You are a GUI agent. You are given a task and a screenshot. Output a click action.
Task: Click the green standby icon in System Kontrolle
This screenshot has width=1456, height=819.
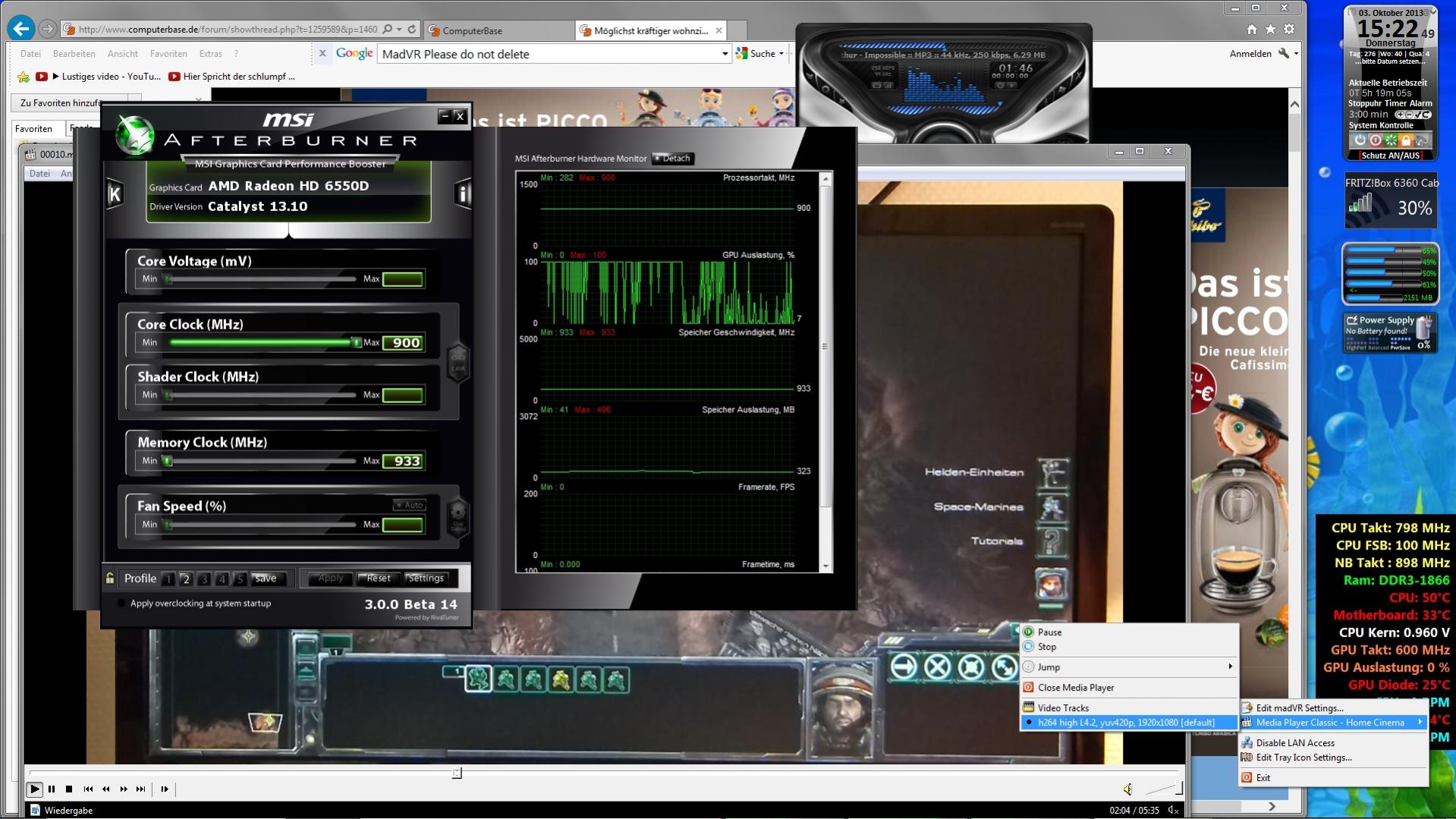click(1391, 140)
